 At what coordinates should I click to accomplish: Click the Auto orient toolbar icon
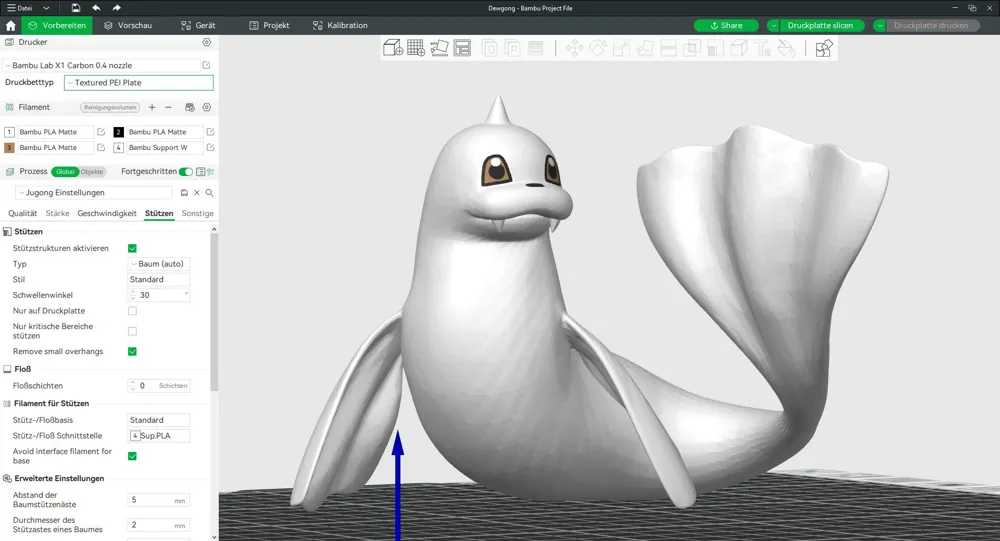click(x=439, y=48)
